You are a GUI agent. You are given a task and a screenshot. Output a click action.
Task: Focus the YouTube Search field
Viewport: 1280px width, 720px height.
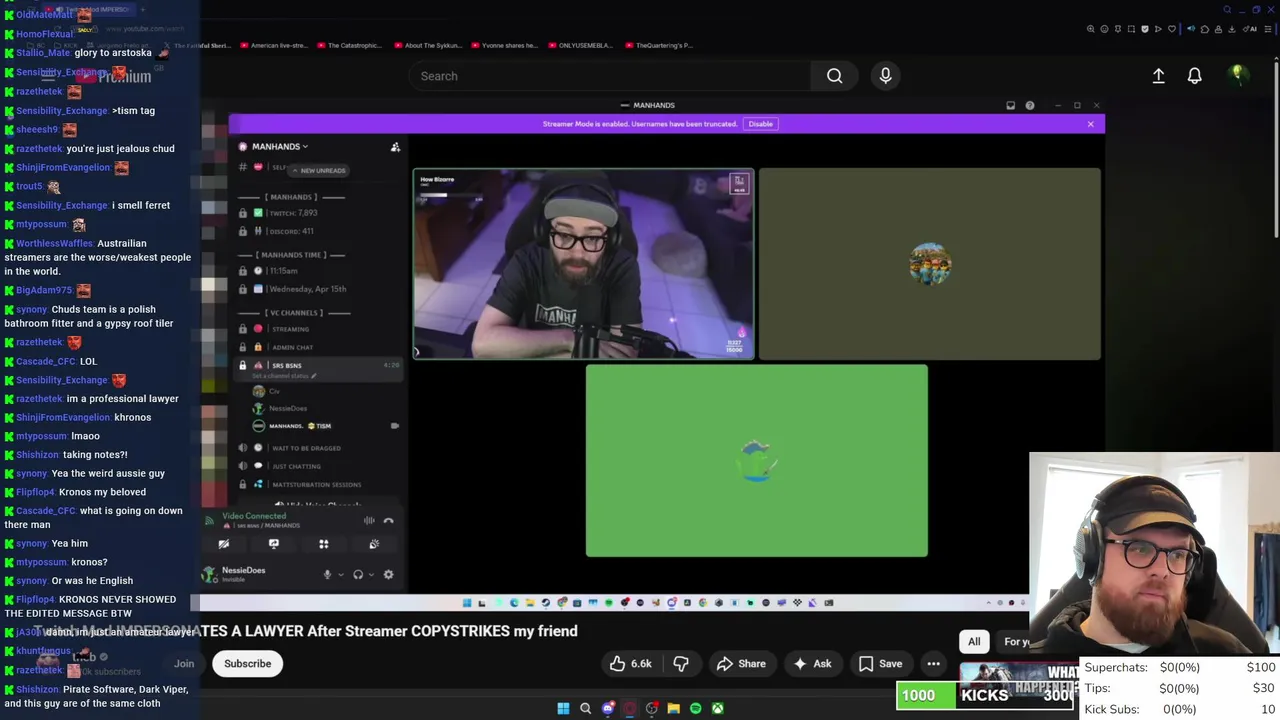click(610, 76)
